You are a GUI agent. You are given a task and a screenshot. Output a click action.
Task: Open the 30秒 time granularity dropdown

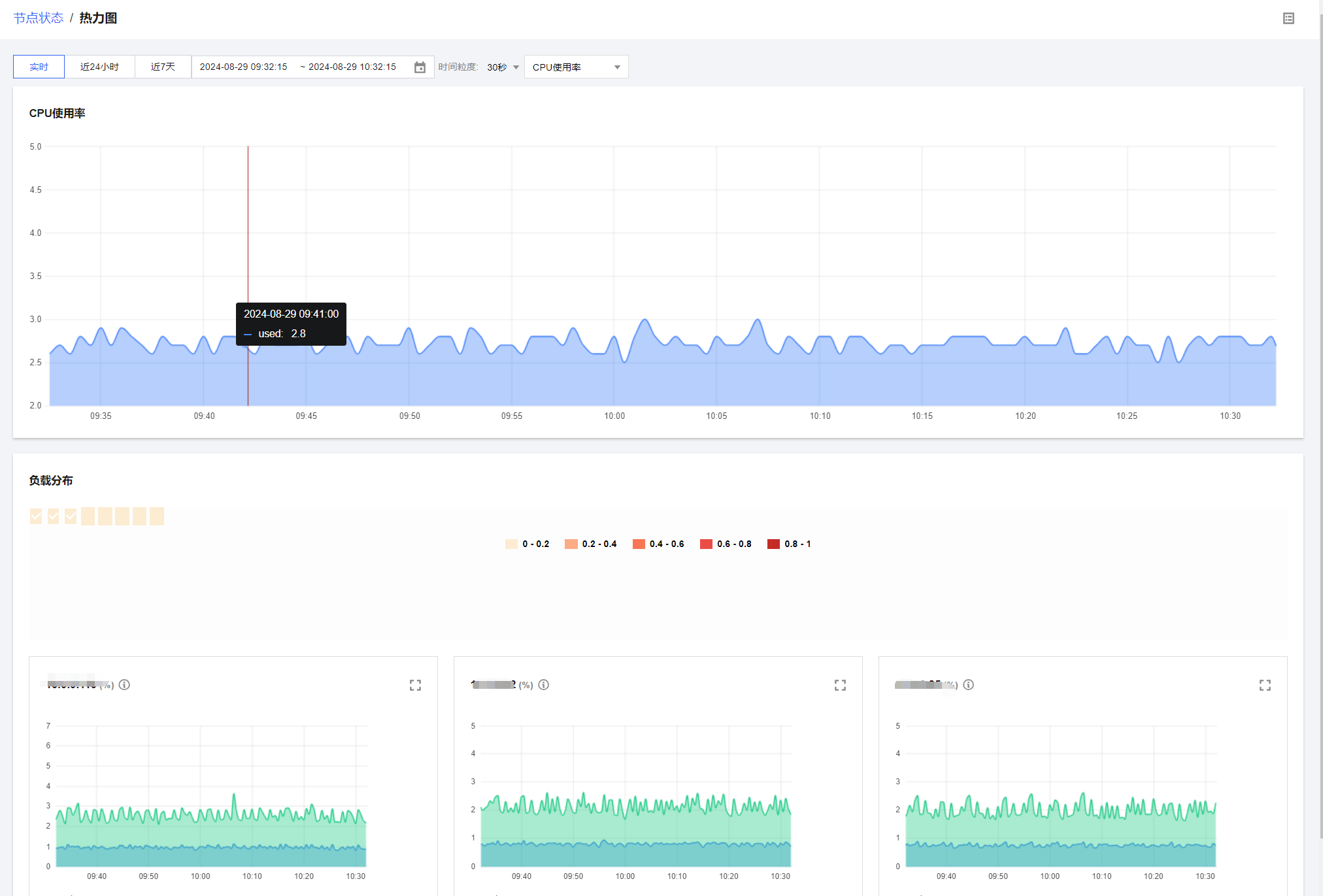503,67
